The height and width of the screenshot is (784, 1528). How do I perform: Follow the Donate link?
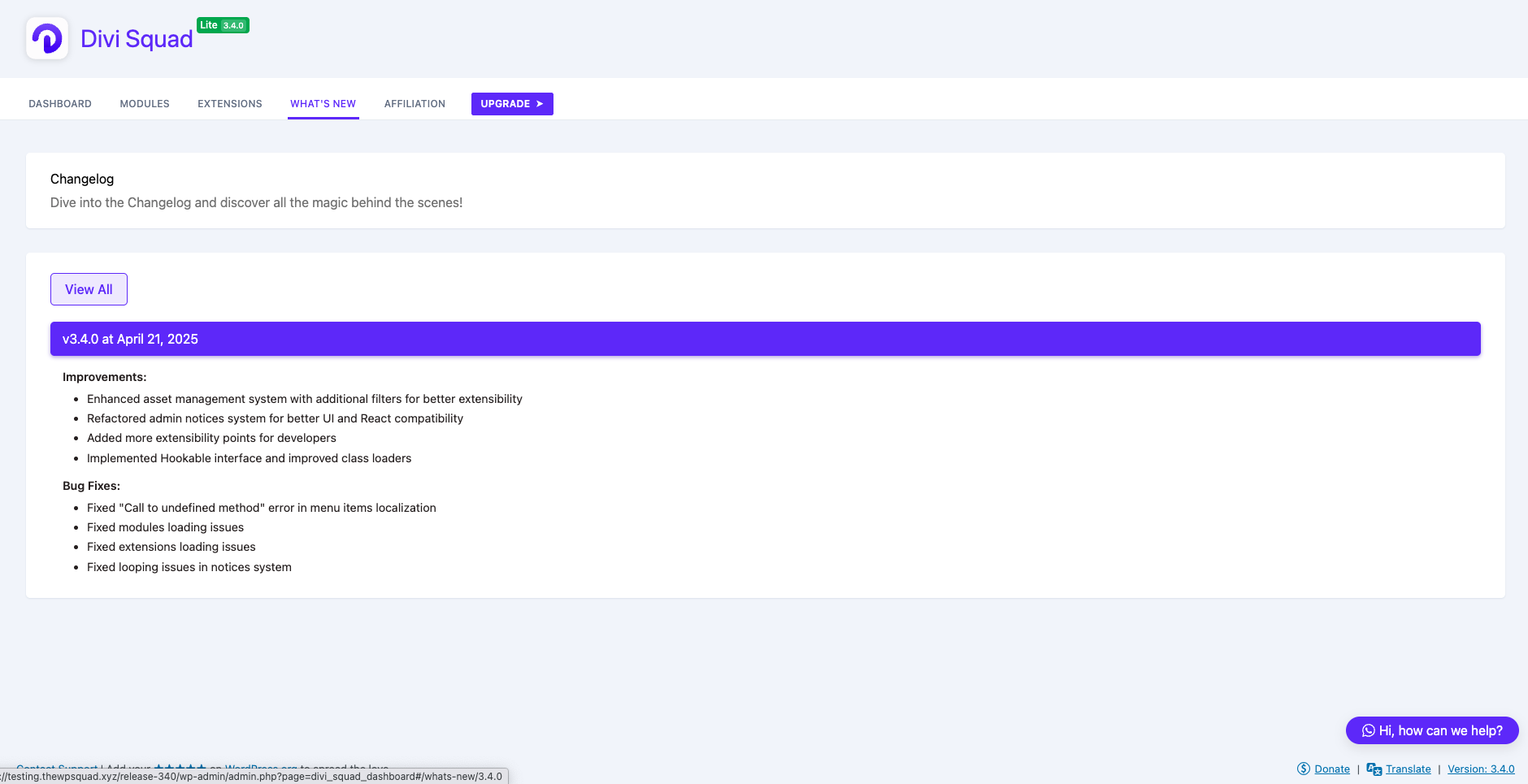tap(1332, 769)
